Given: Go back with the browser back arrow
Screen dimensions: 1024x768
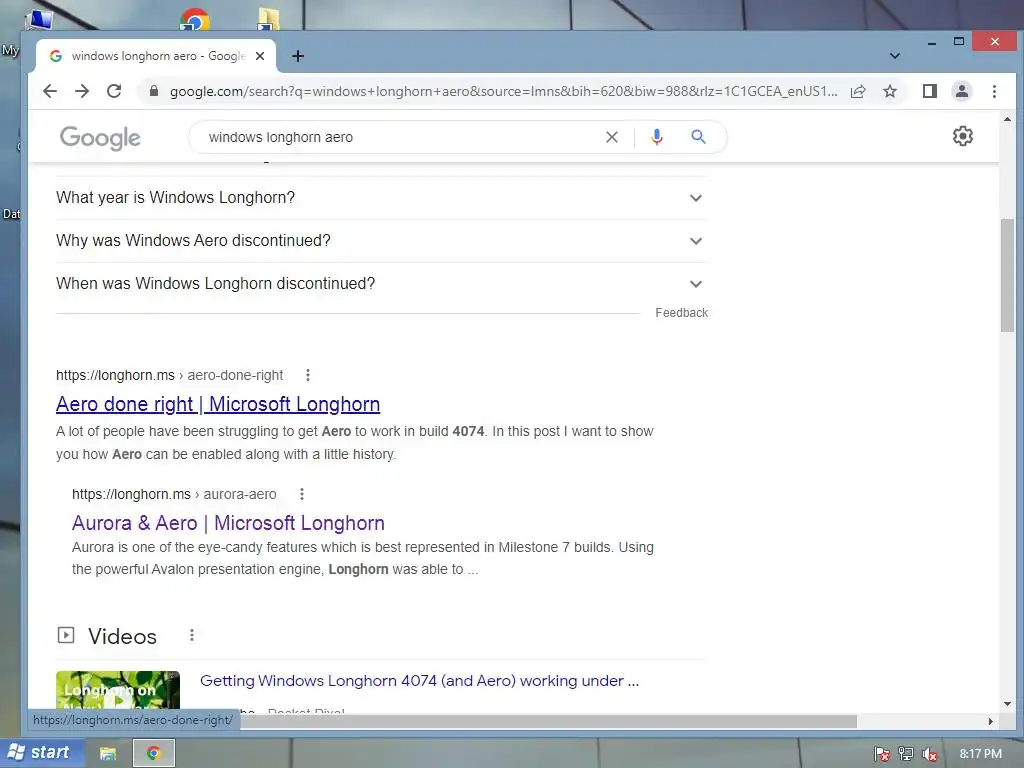Looking at the screenshot, I should [x=50, y=91].
